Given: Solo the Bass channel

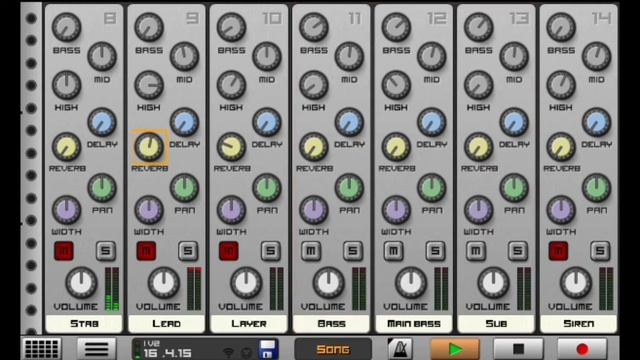Looking at the screenshot, I should coord(353,251).
